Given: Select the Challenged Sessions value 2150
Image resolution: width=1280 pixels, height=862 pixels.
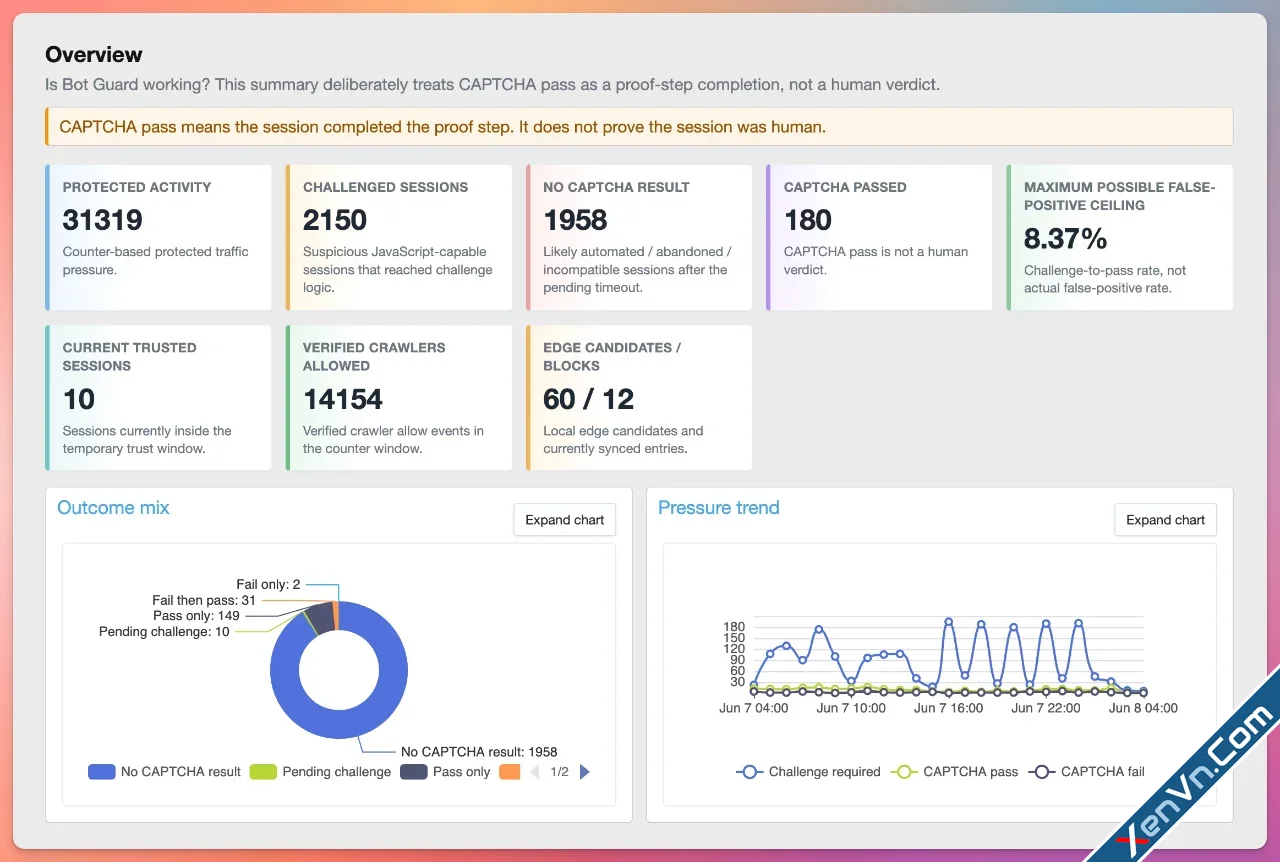Looking at the screenshot, I should 335,220.
